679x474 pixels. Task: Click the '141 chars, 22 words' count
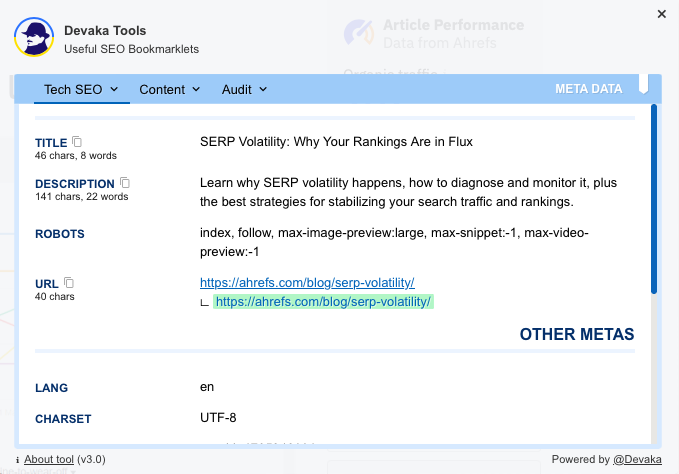pos(81,197)
